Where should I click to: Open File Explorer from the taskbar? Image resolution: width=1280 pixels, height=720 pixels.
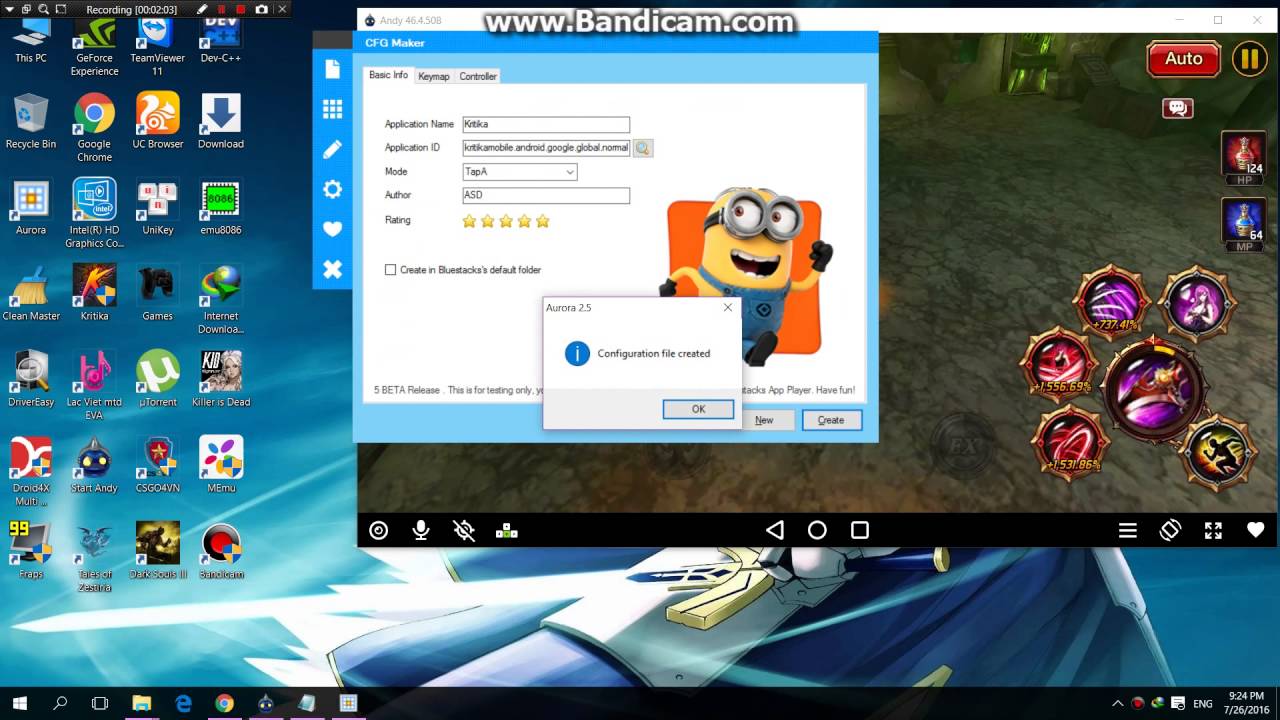click(x=141, y=703)
